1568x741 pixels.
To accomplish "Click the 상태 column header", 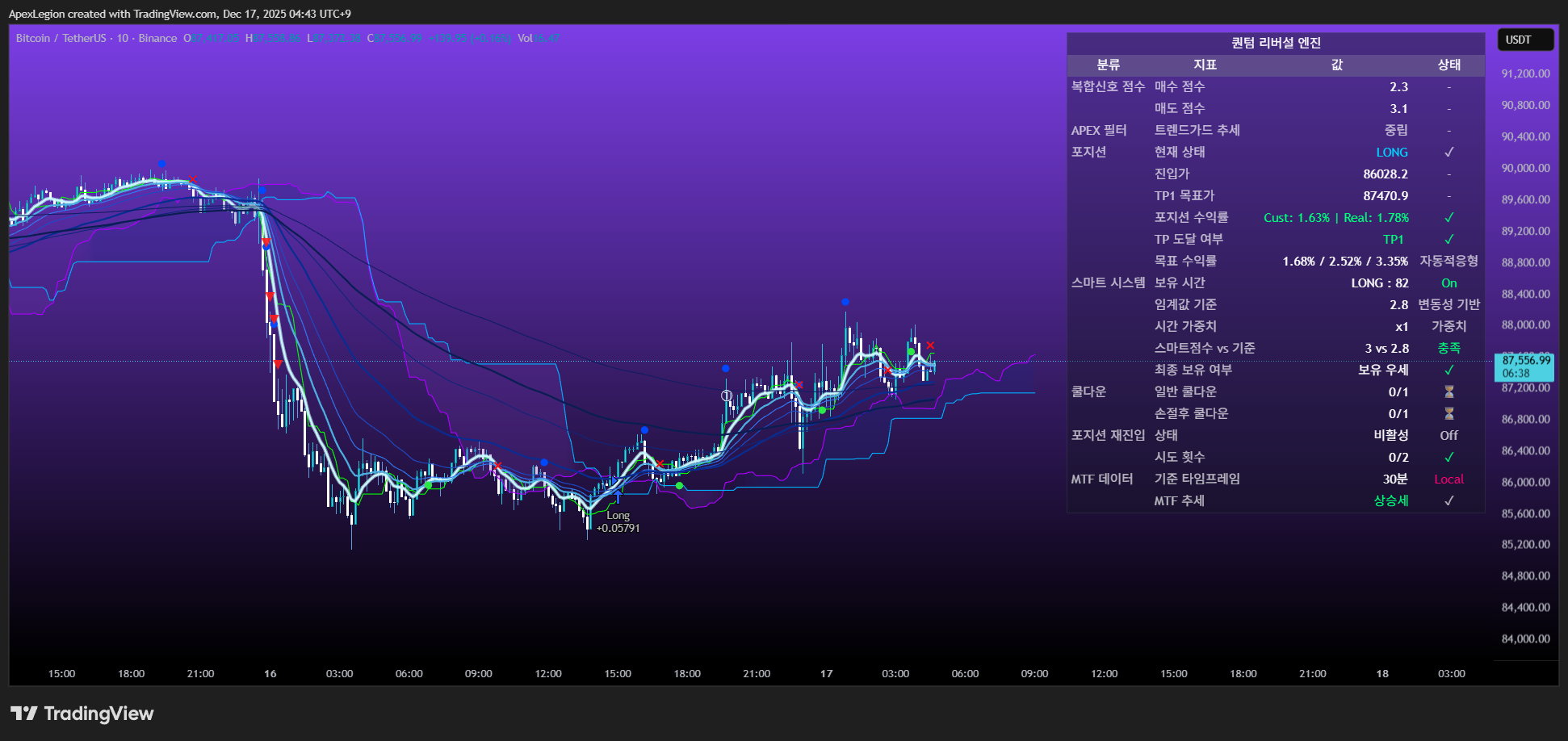I will tap(1449, 65).
